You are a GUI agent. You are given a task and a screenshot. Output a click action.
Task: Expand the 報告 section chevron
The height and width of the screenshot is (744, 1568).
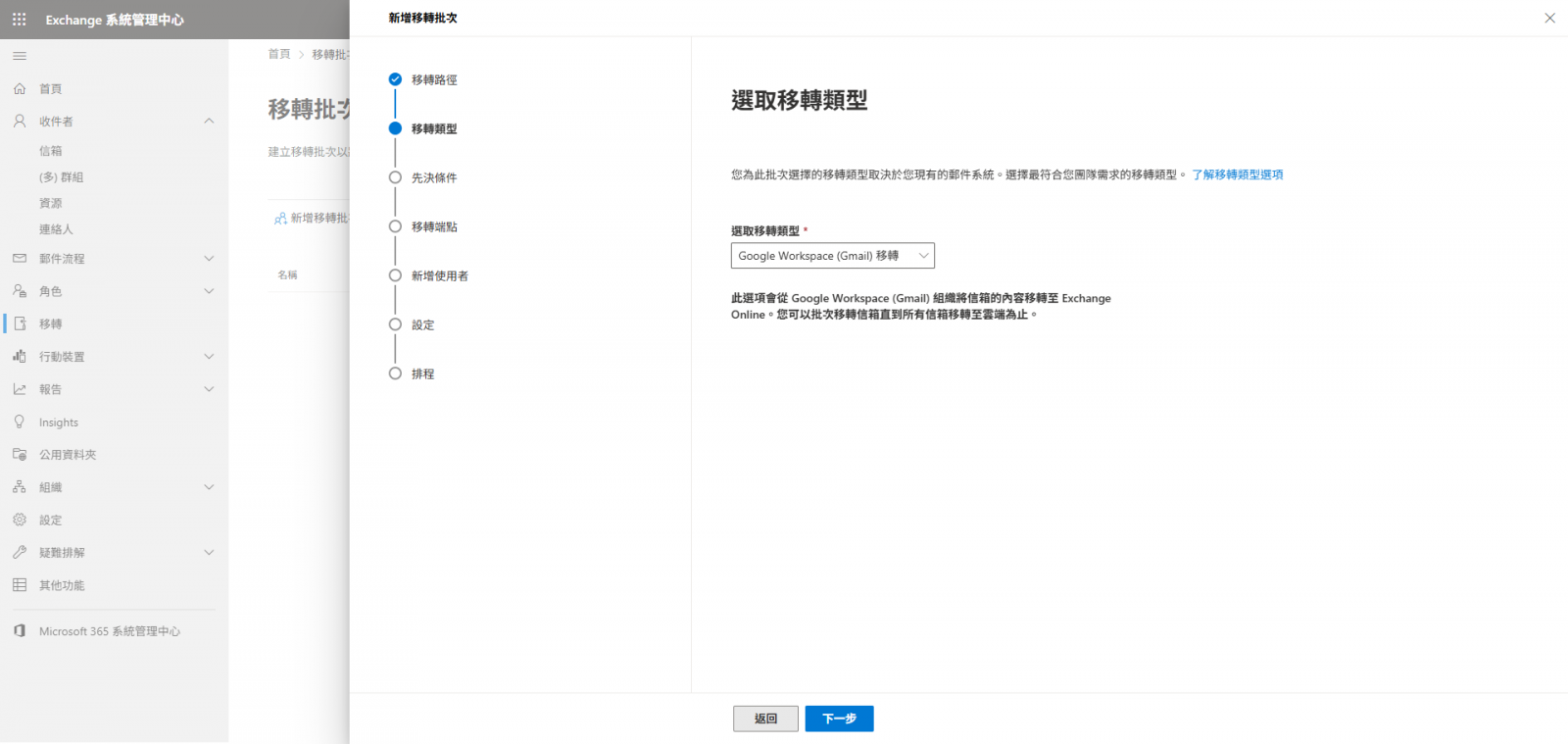(x=209, y=389)
